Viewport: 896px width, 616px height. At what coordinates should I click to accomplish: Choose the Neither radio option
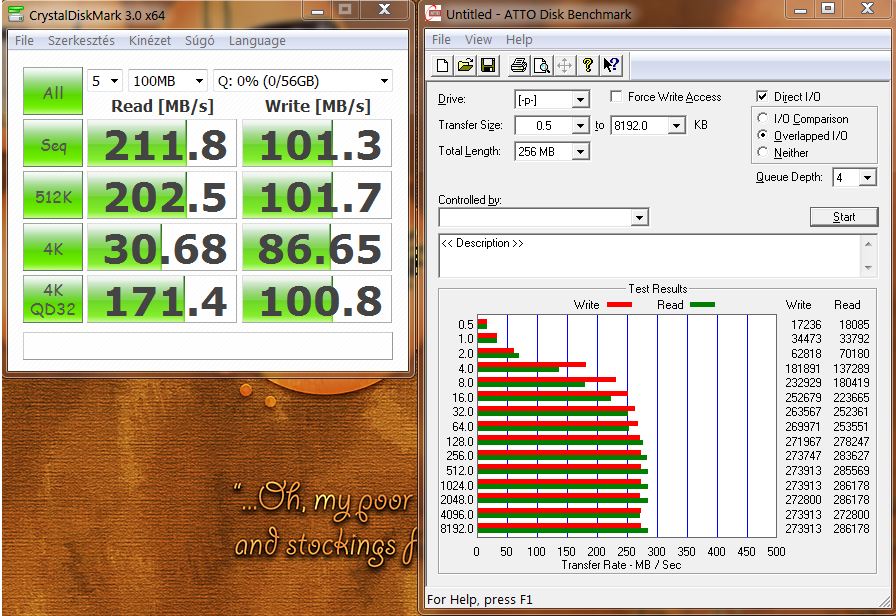pos(762,152)
